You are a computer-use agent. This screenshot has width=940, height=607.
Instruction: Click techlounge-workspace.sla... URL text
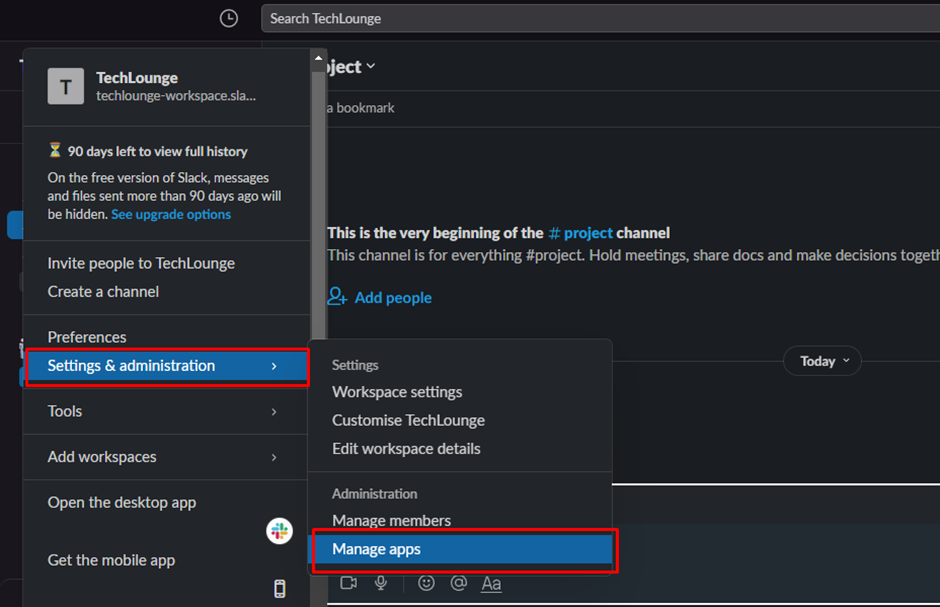coord(176,96)
